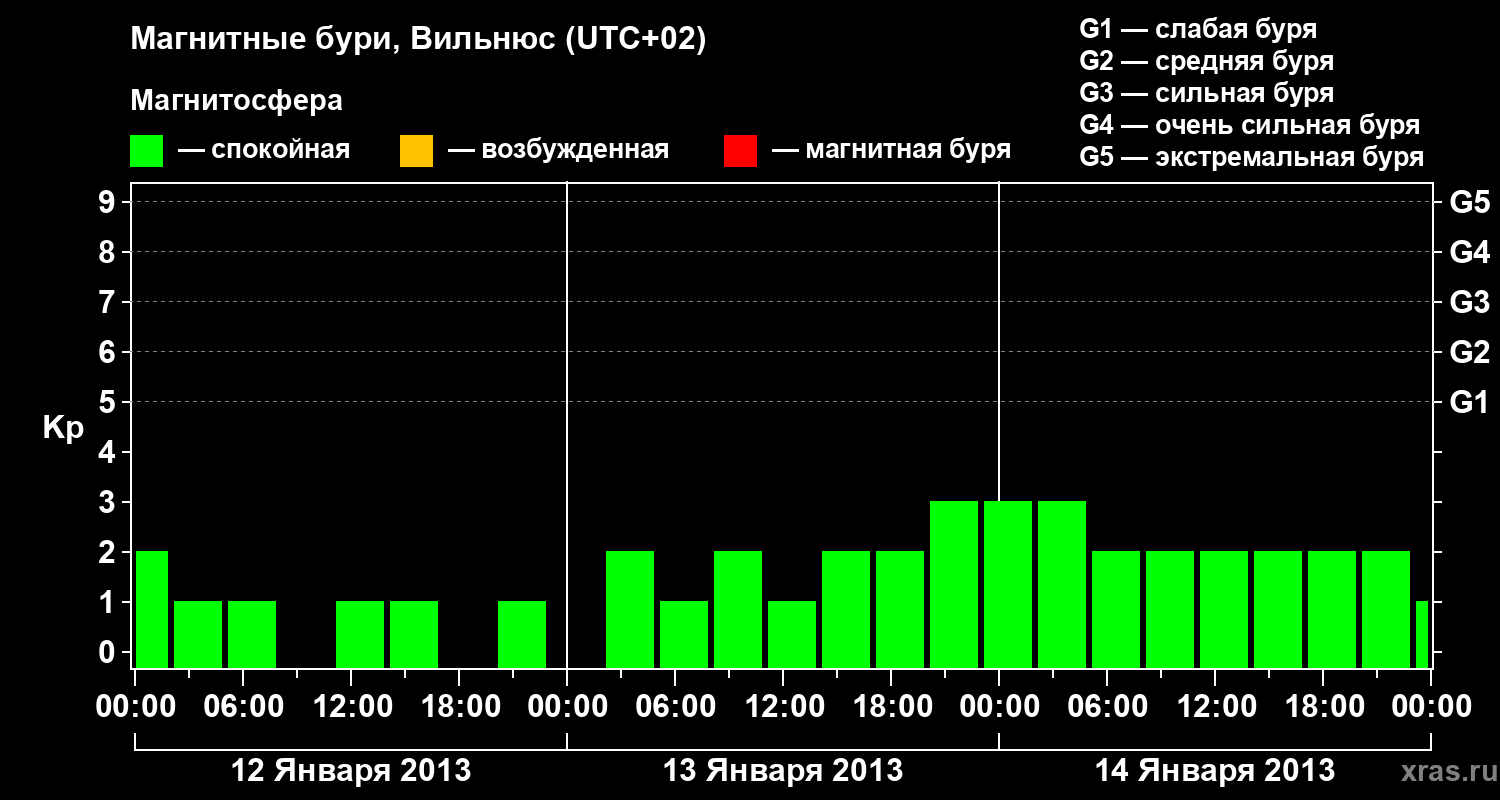Click the orange 'возбужденная' legend swatch

point(416,151)
